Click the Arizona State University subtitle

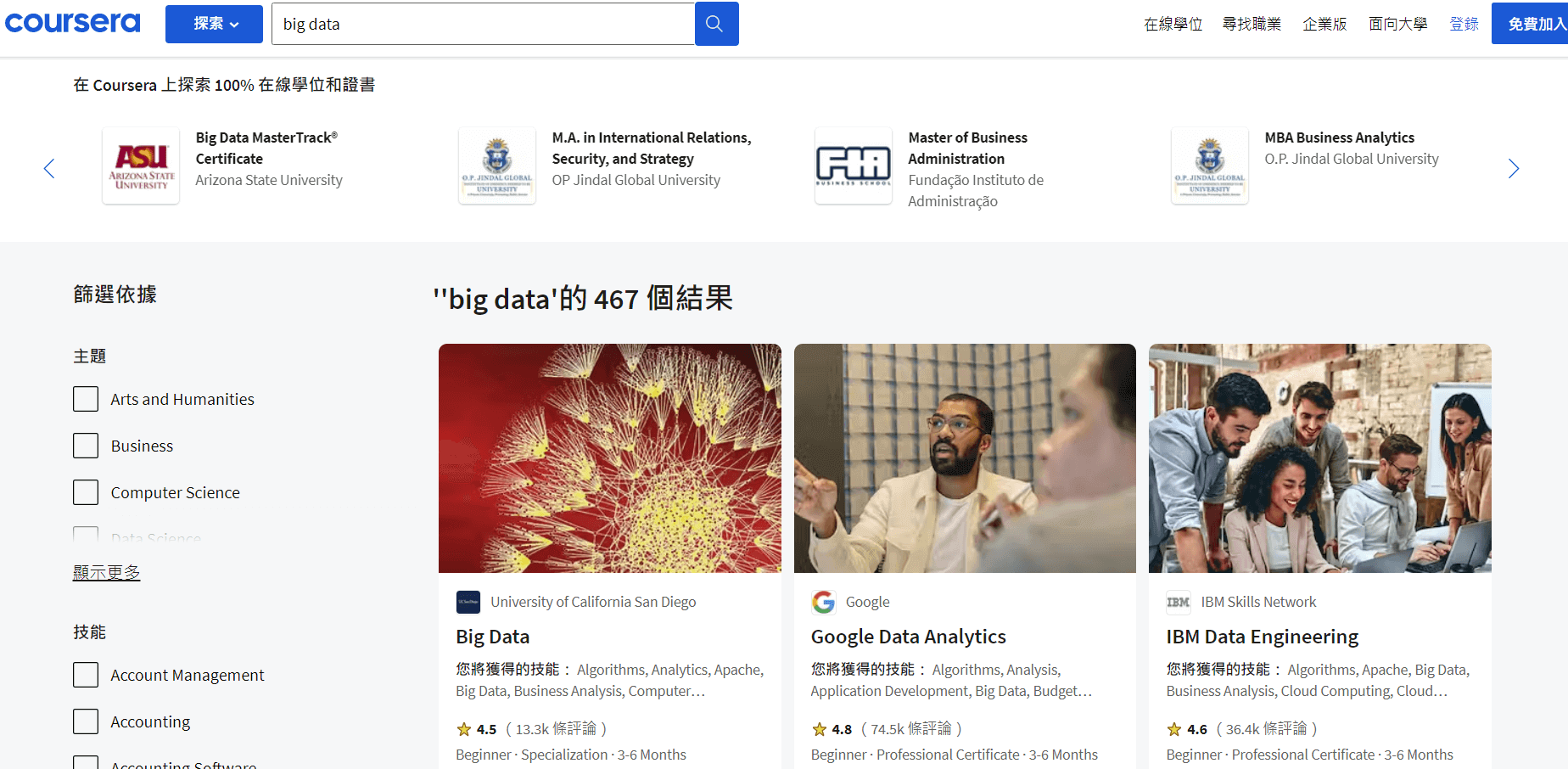(269, 180)
